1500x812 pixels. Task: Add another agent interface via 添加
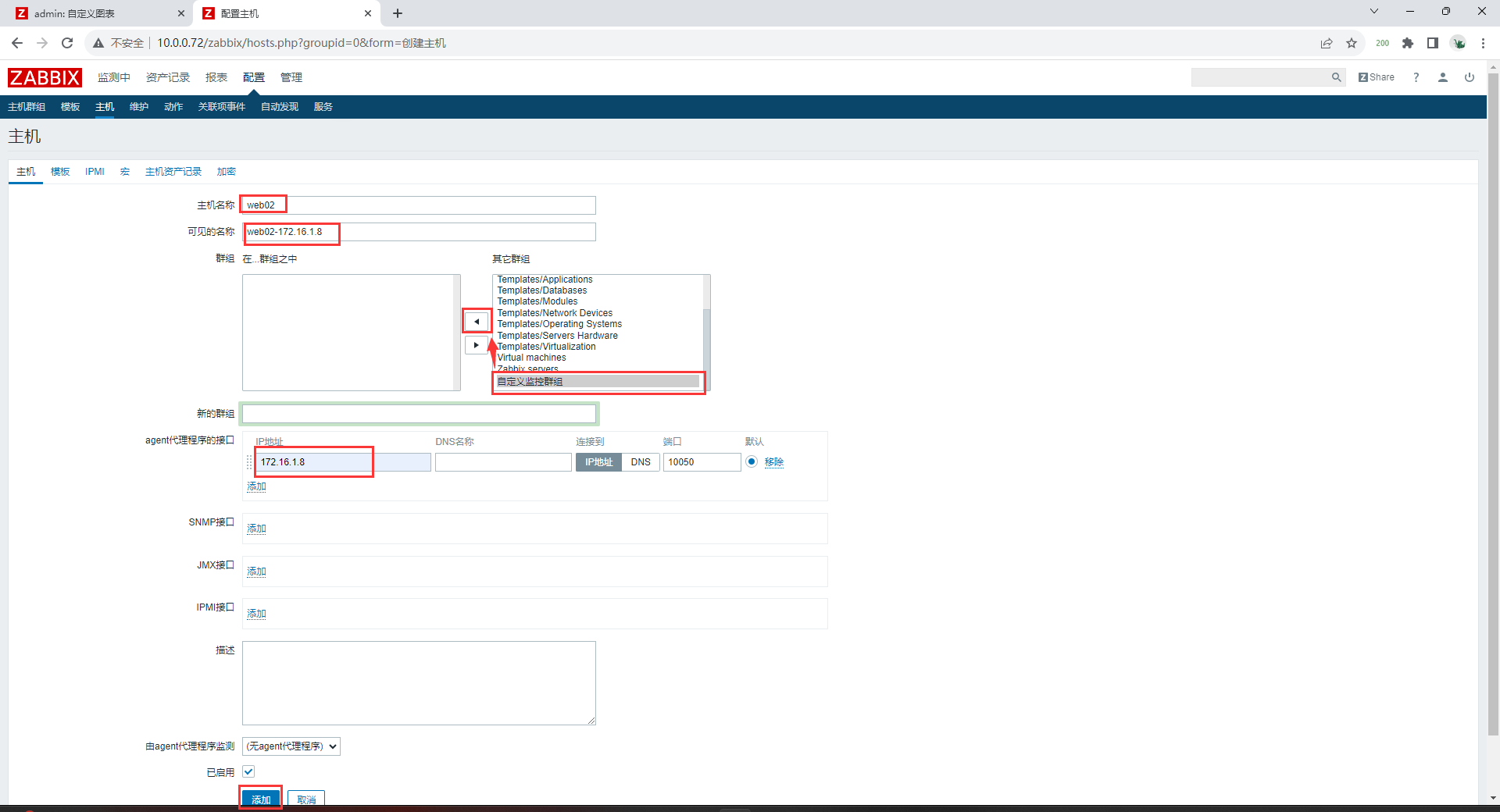(256, 486)
